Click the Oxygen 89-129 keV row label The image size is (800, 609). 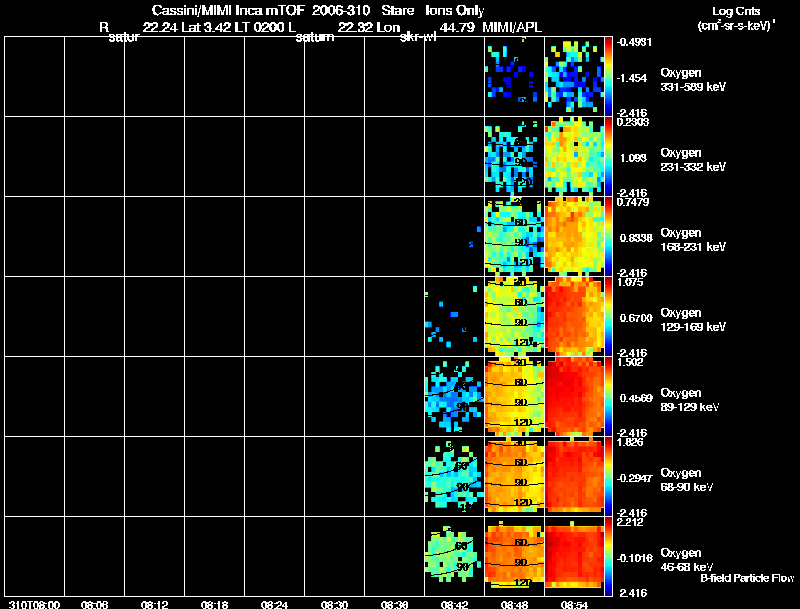tap(689, 399)
